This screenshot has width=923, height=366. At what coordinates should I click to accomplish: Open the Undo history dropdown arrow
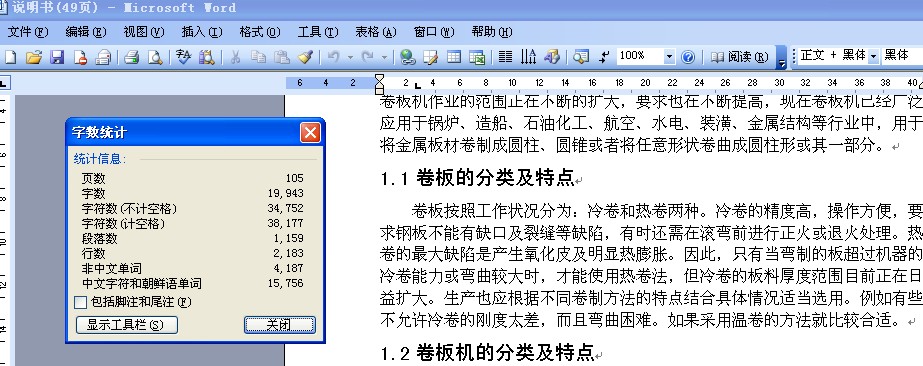(350, 57)
